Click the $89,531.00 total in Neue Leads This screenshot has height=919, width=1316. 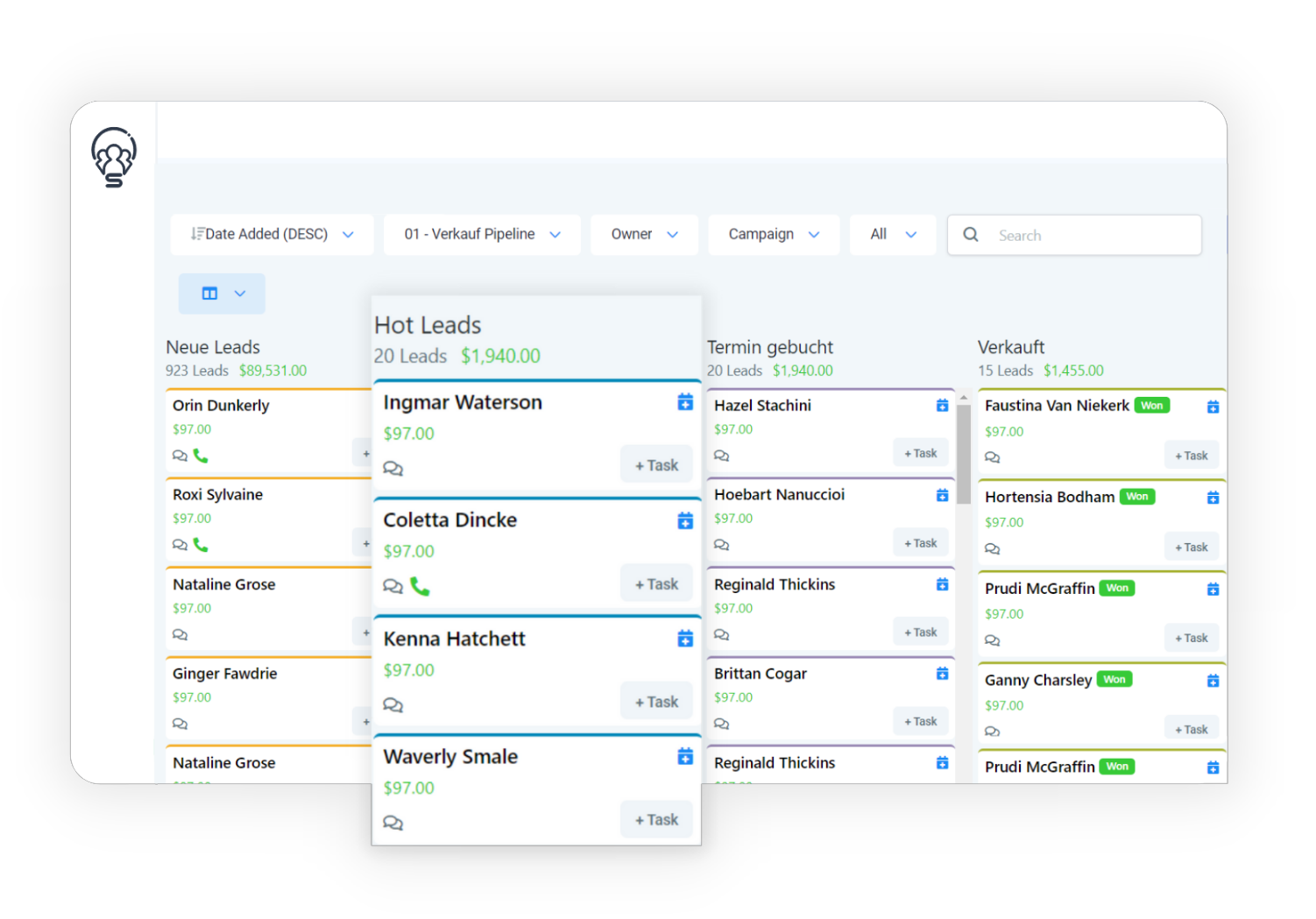[272, 371]
